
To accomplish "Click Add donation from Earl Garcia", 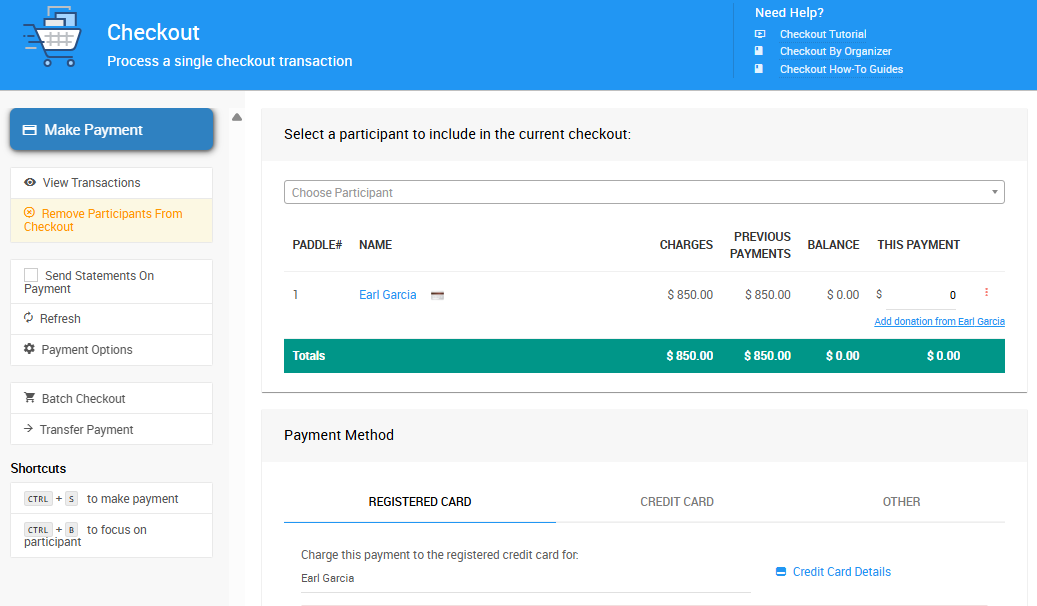I will (939, 321).
